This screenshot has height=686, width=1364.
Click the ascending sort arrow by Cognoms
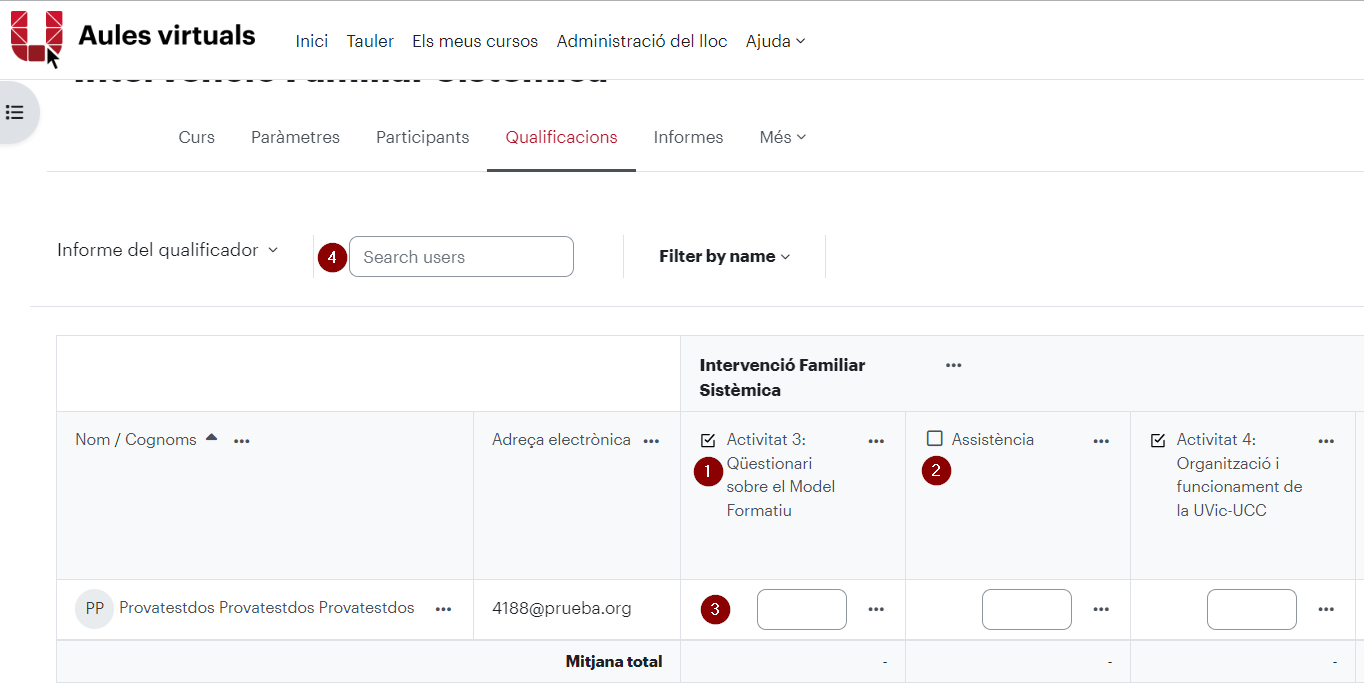(211, 438)
